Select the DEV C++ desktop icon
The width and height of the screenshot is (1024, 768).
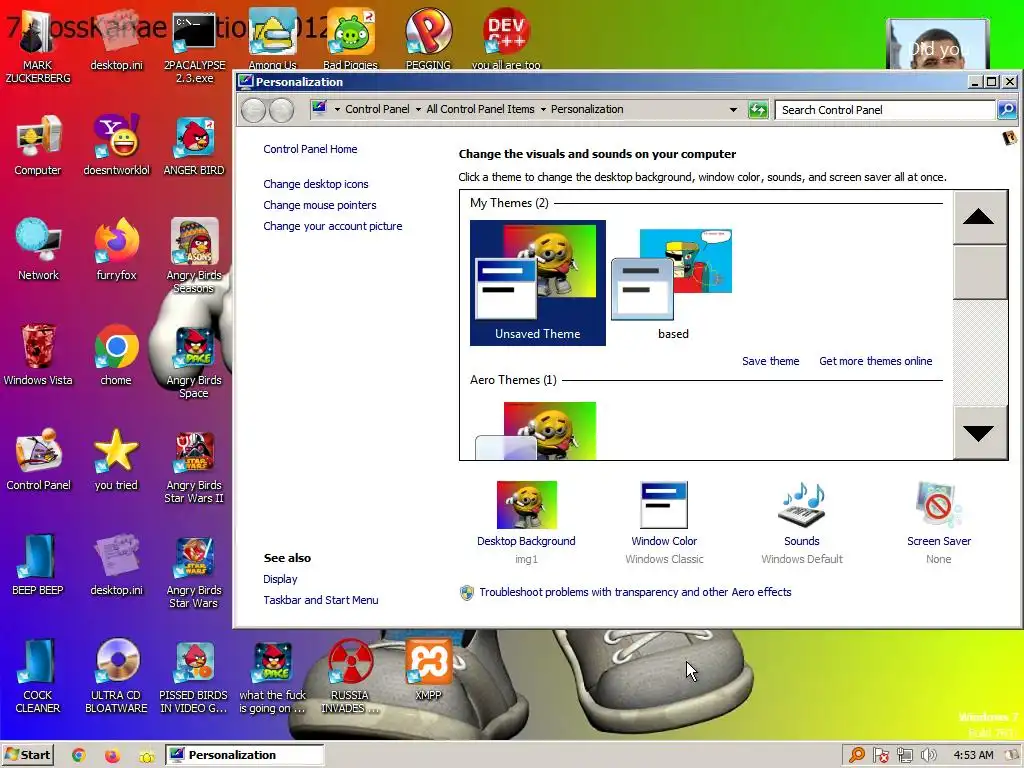(x=506, y=39)
